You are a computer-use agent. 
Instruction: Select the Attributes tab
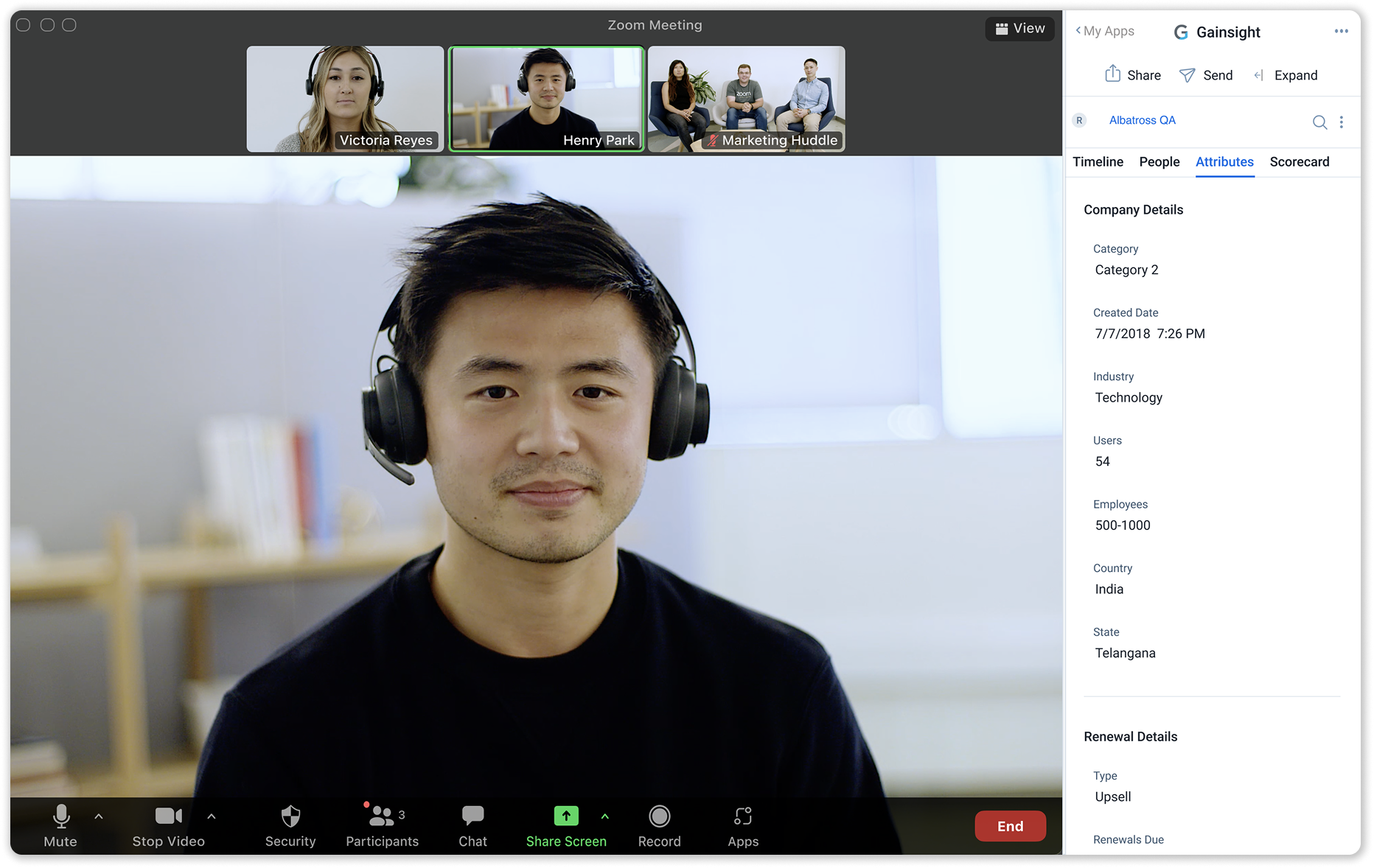(x=1224, y=161)
